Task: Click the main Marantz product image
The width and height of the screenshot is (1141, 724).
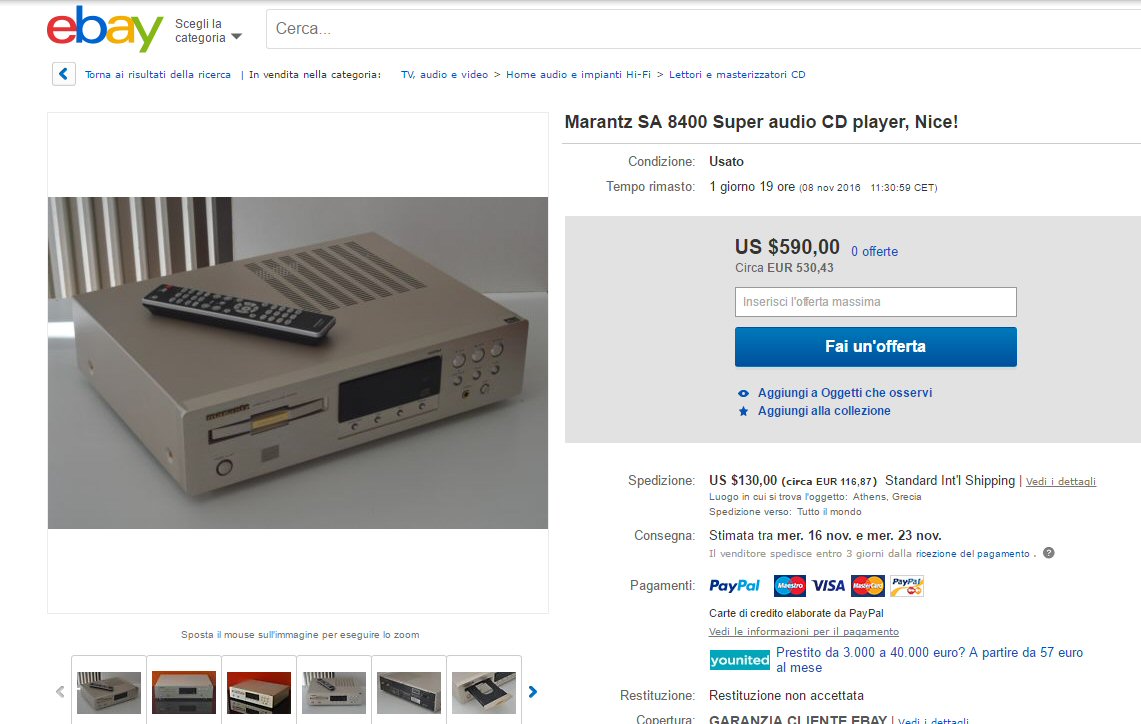Action: (298, 362)
